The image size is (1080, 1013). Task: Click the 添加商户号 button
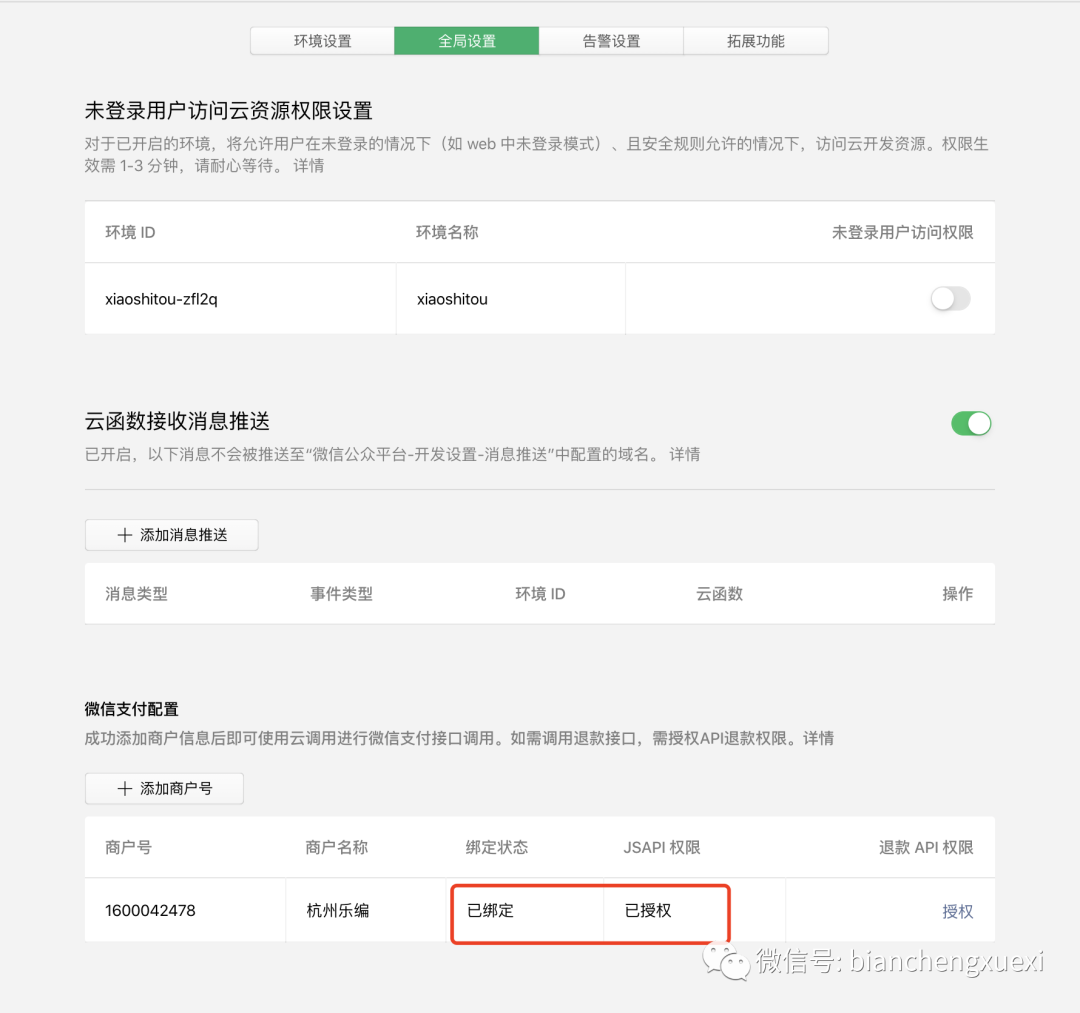coord(164,789)
